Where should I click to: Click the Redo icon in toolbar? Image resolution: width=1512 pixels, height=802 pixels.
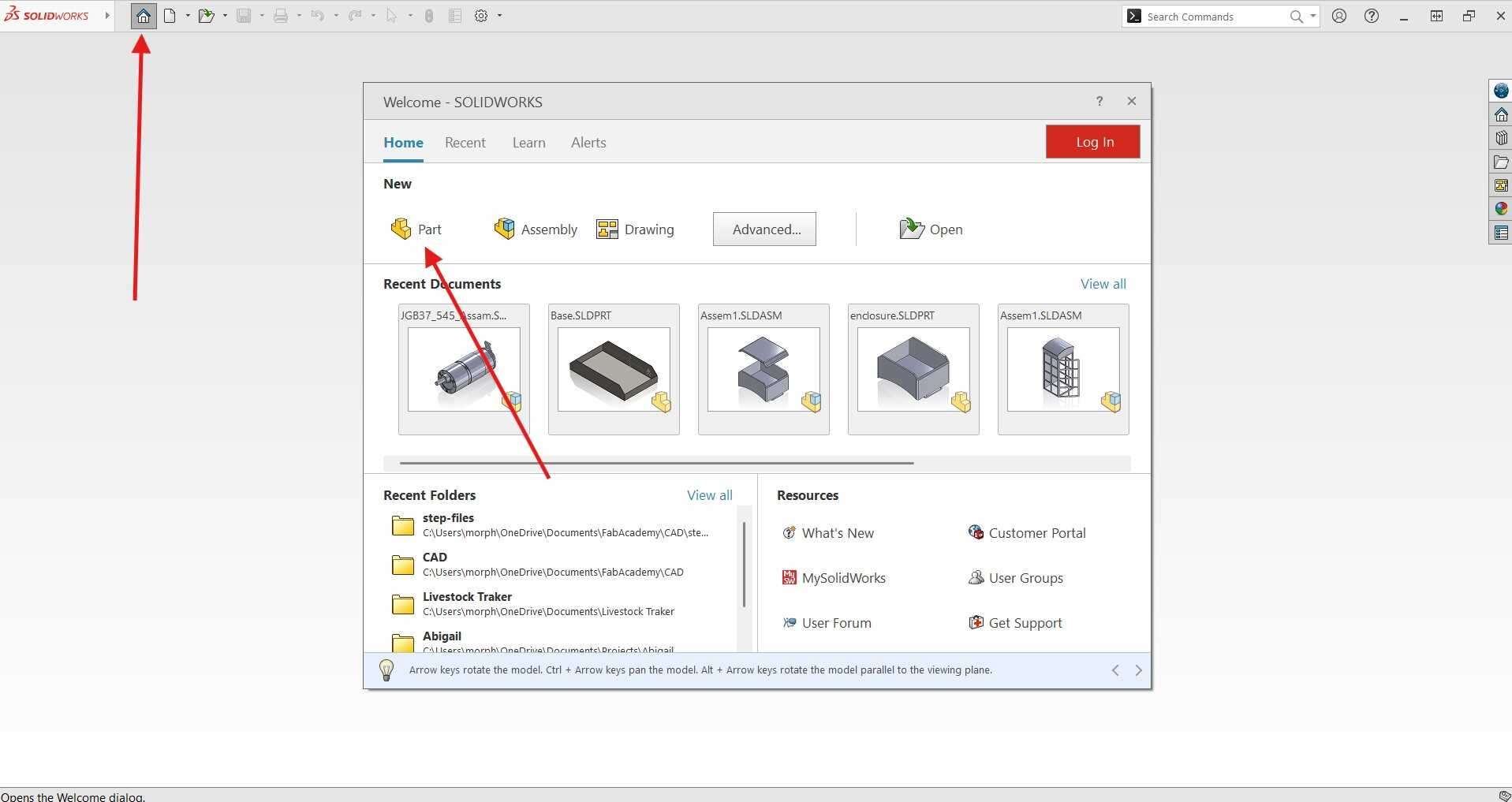coord(355,16)
